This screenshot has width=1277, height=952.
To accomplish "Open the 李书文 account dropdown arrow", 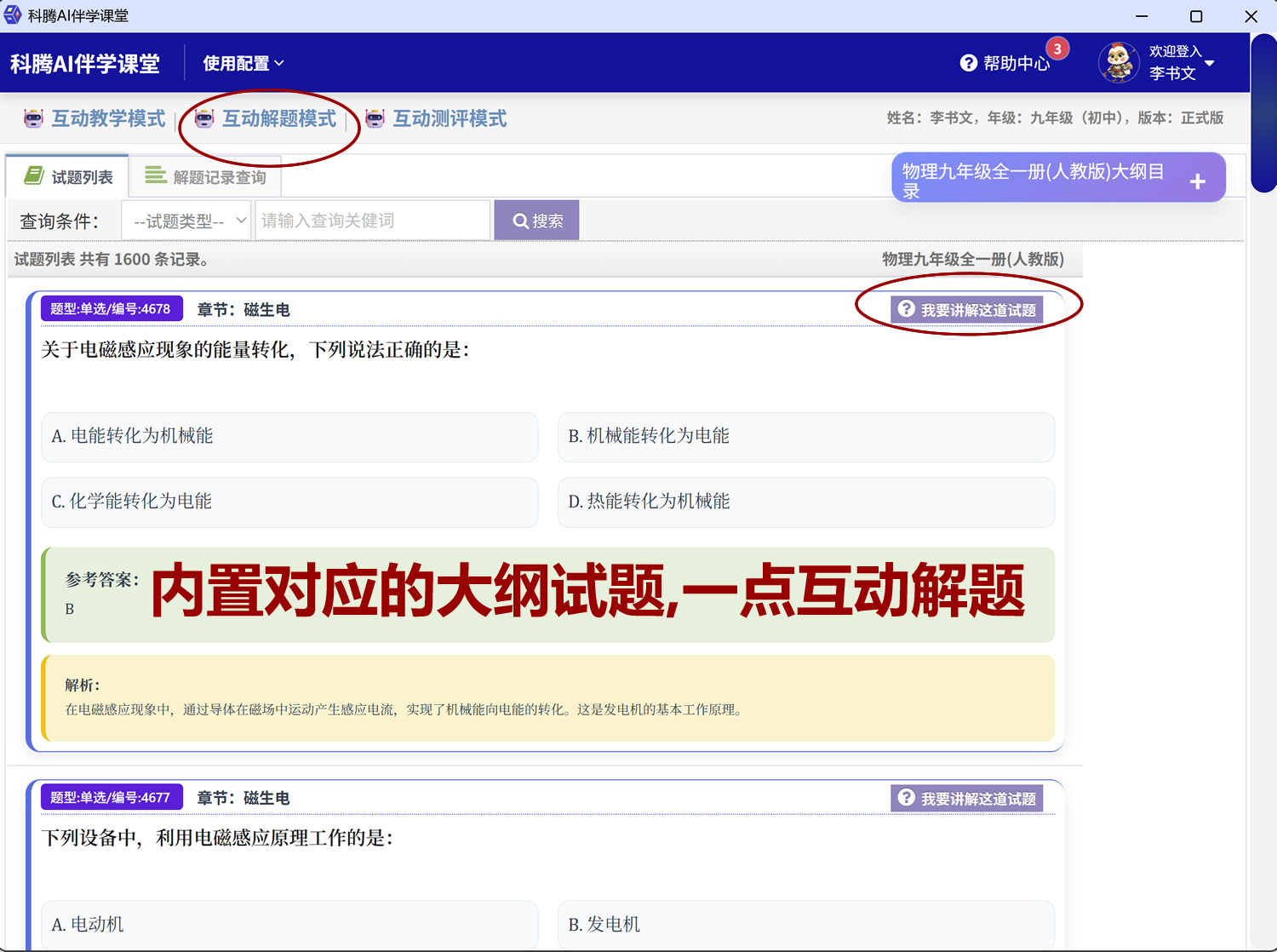I will tap(1210, 63).
